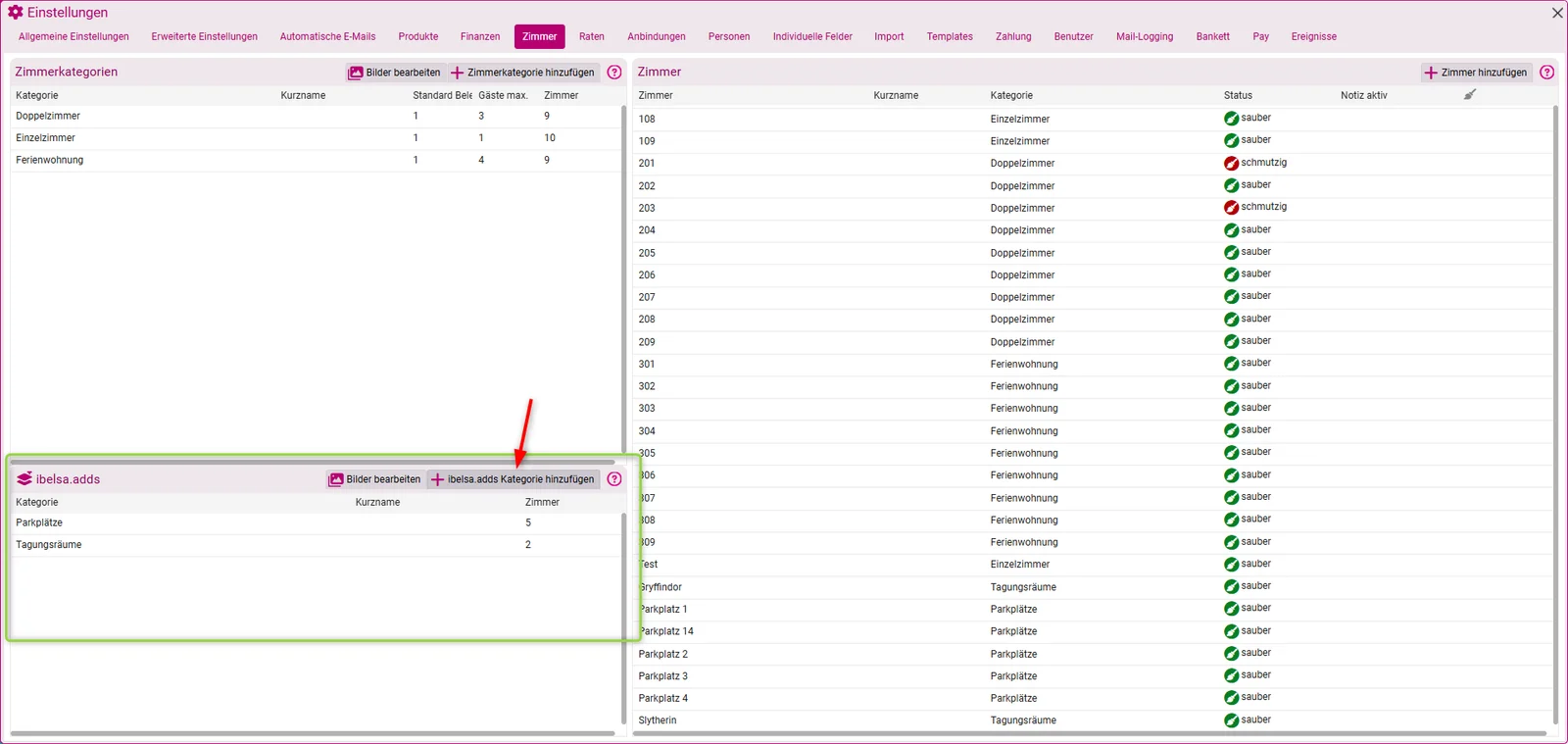The height and width of the screenshot is (744, 1568).
Task: Select the Tagungsräume category row
Action: coord(316,545)
